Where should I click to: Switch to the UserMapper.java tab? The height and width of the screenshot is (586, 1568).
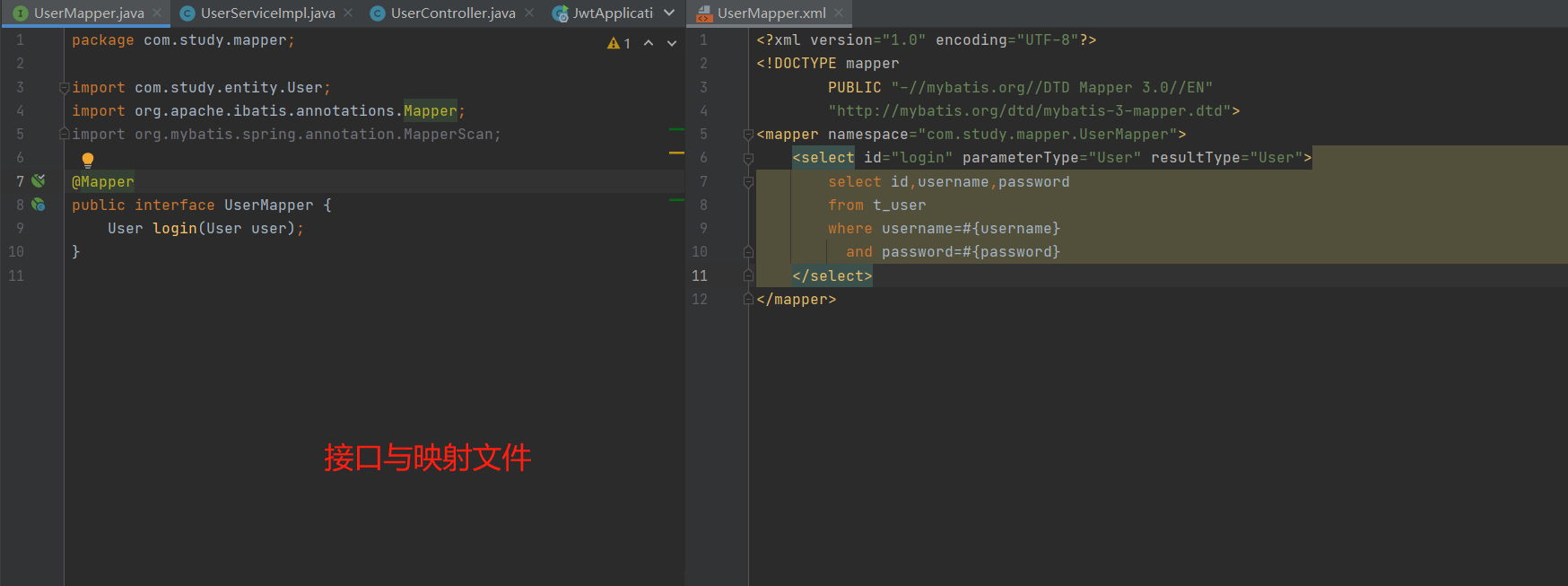click(x=88, y=13)
